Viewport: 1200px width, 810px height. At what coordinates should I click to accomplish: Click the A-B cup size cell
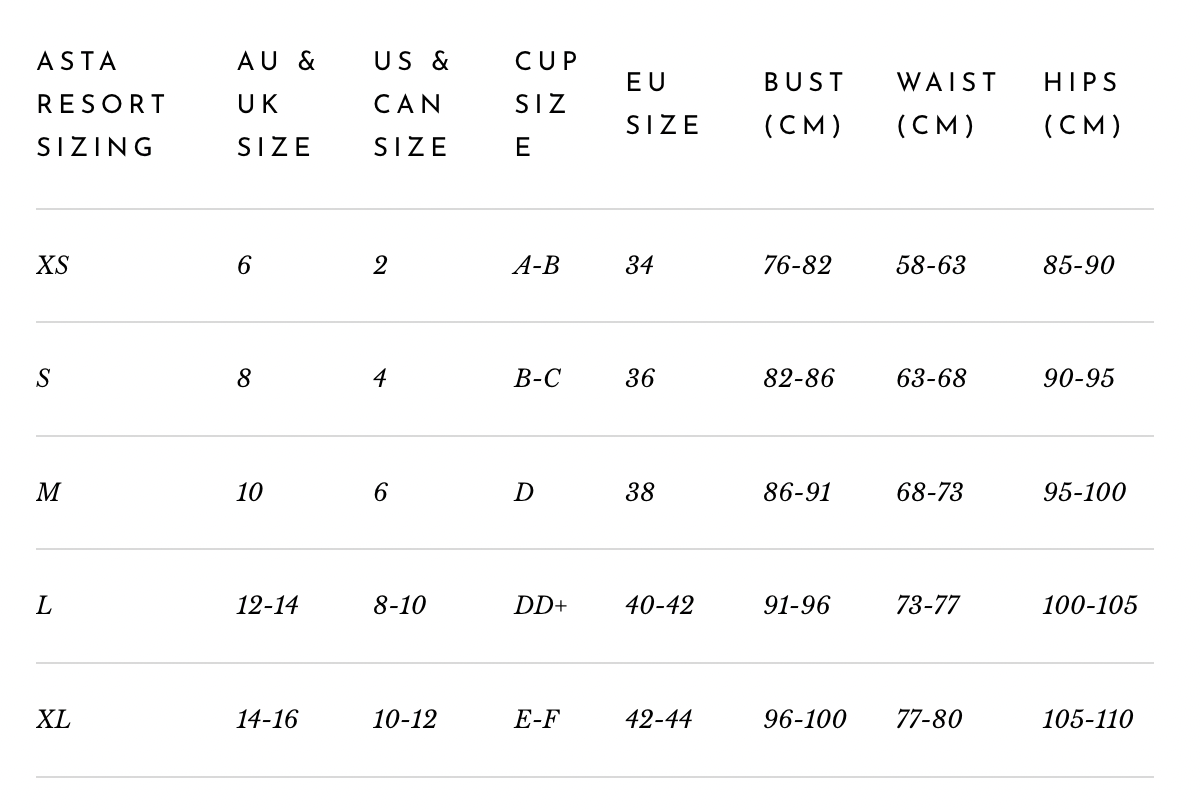[536, 266]
